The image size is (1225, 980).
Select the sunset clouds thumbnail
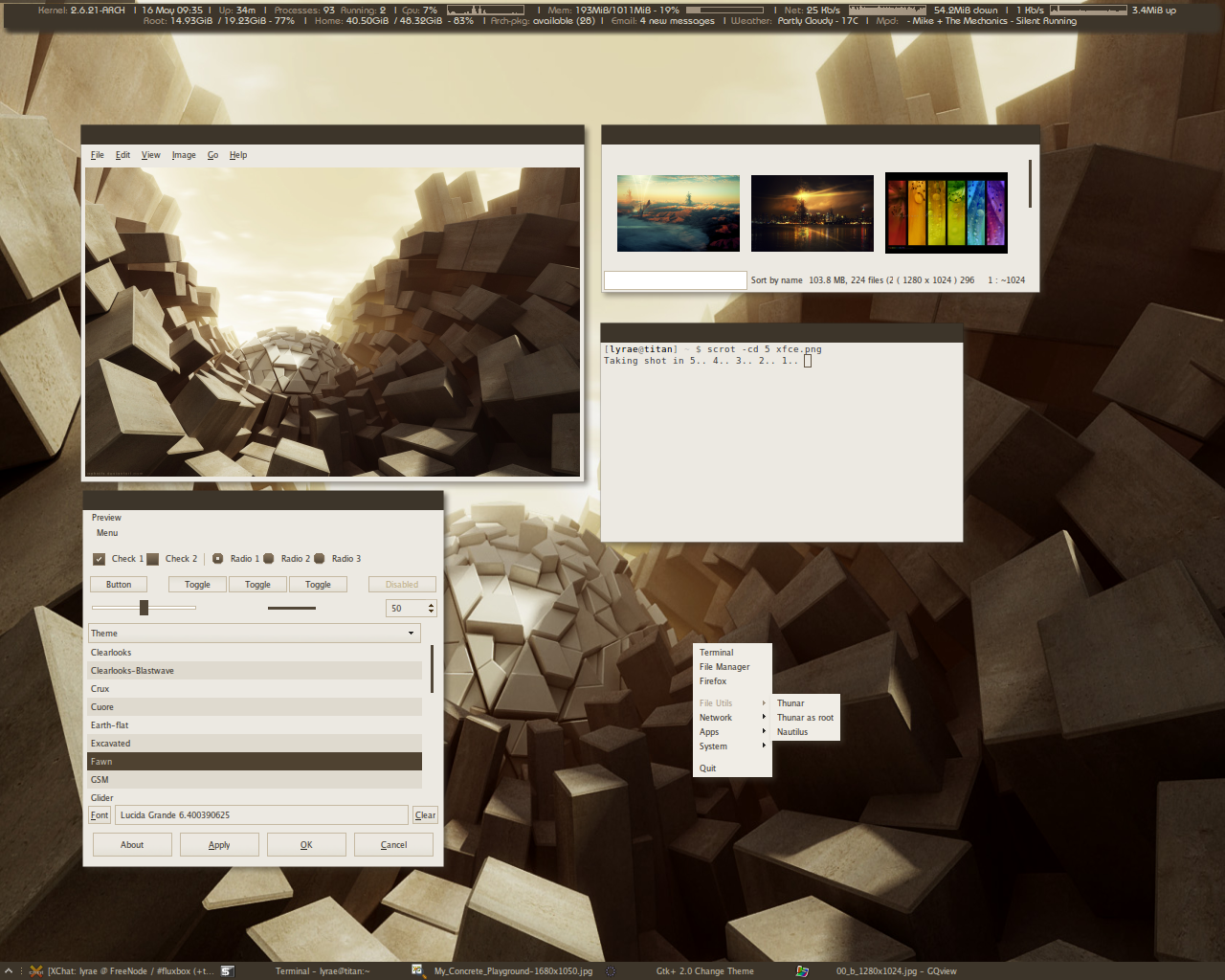pyautogui.click(x=678, y=213)
